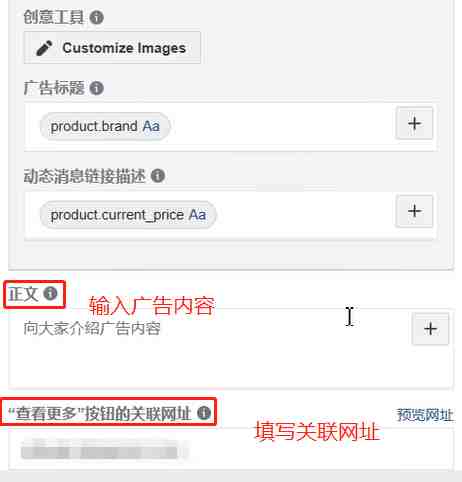Open Aa formatting on product.current_price tag
Image resolution: width=462 pixels, height=482 pixels.
coord(197,215)
